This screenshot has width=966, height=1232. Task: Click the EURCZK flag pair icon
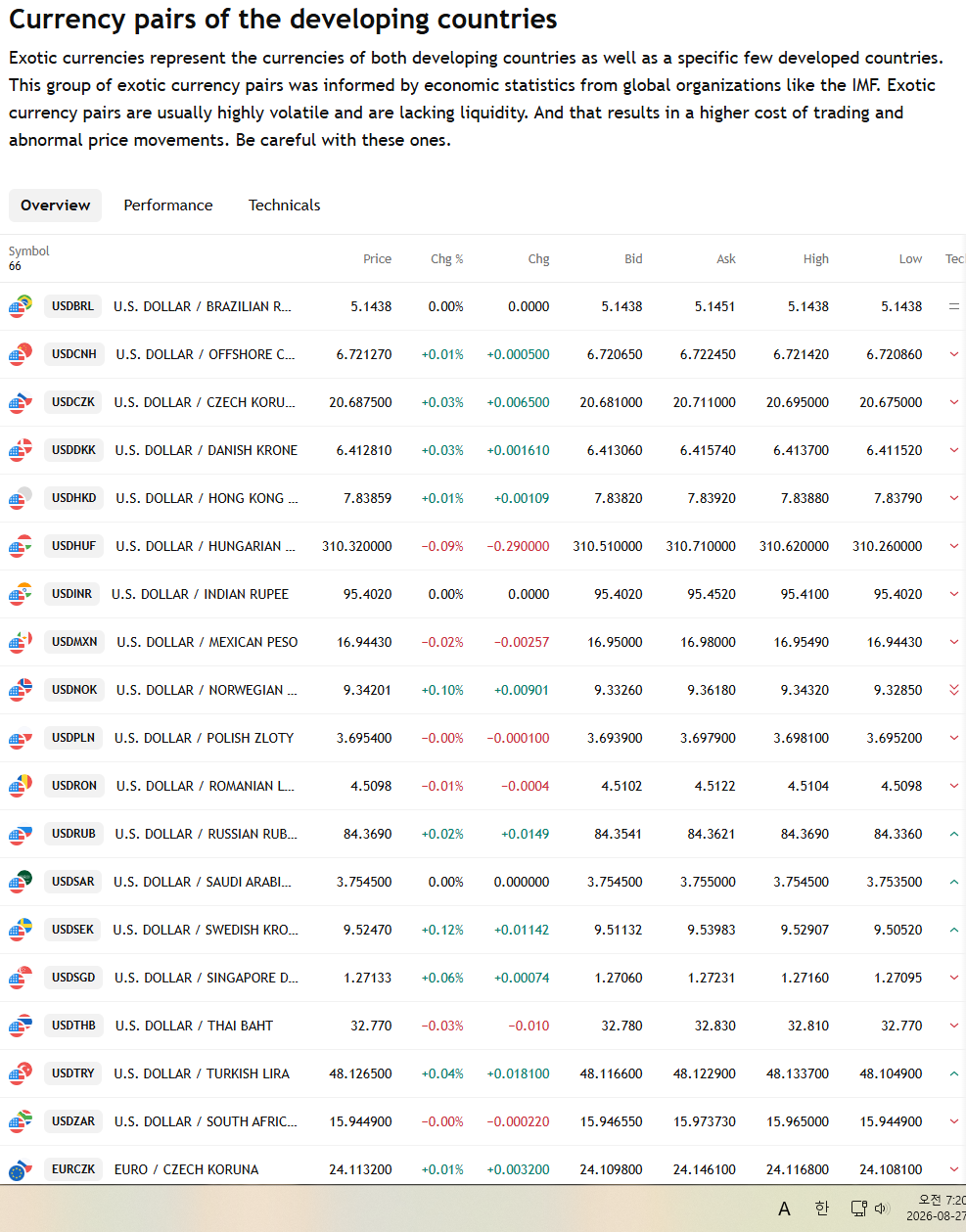(x=21, y=1169)
